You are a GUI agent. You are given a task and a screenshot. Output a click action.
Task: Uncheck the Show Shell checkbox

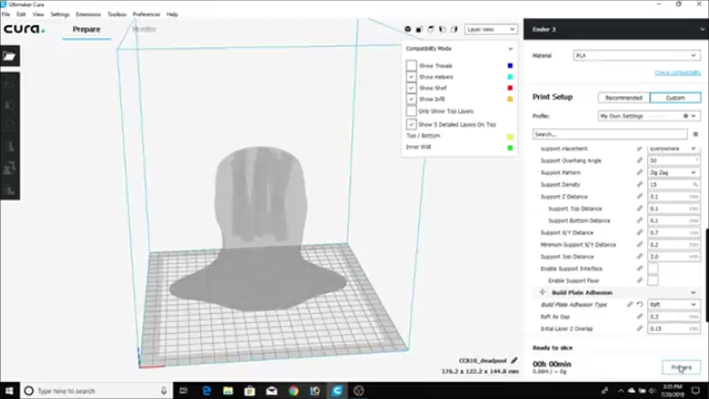click(x=411, y=88)
